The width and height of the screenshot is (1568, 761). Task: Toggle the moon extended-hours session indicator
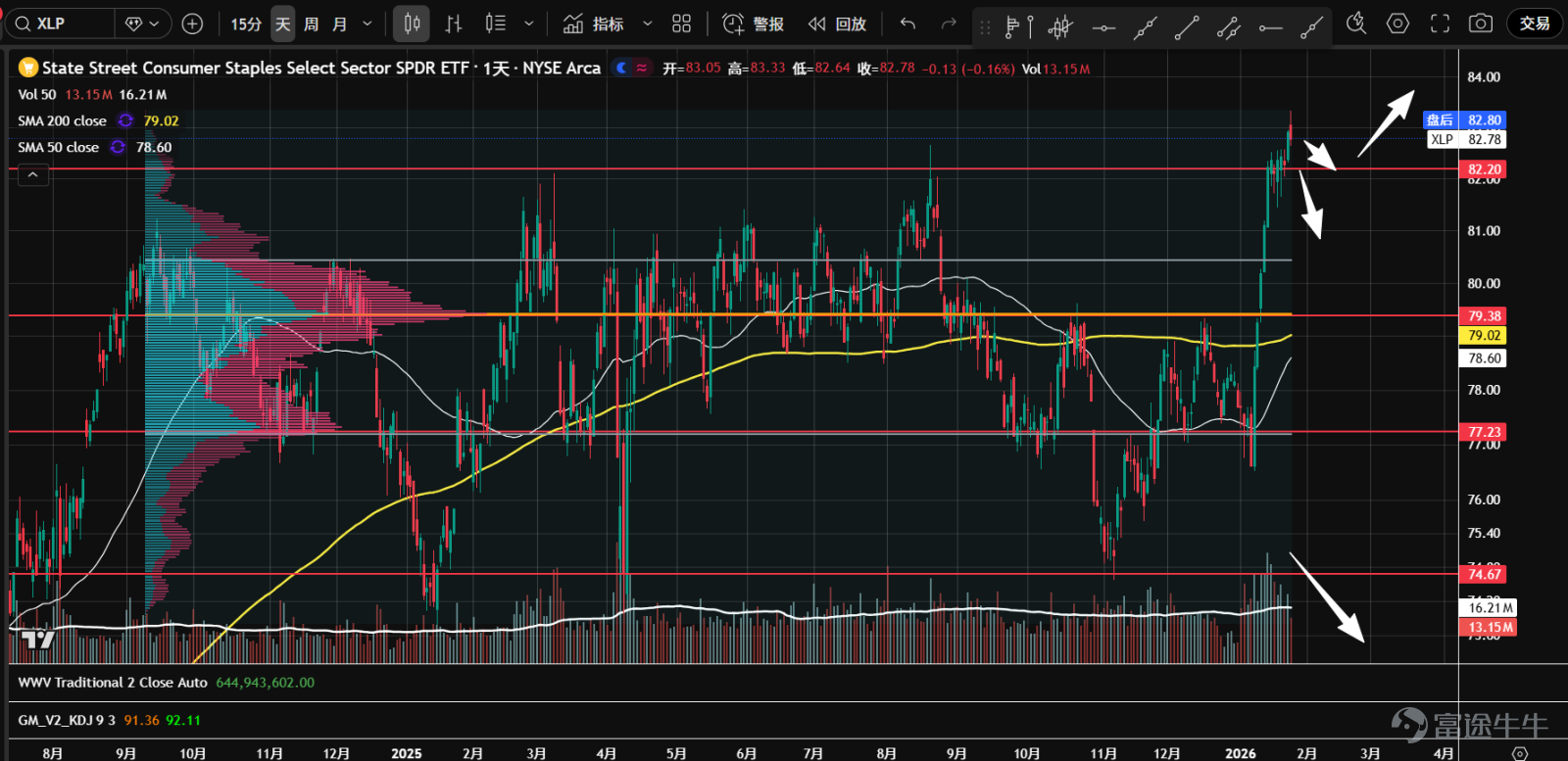click(x=621, y=68)
